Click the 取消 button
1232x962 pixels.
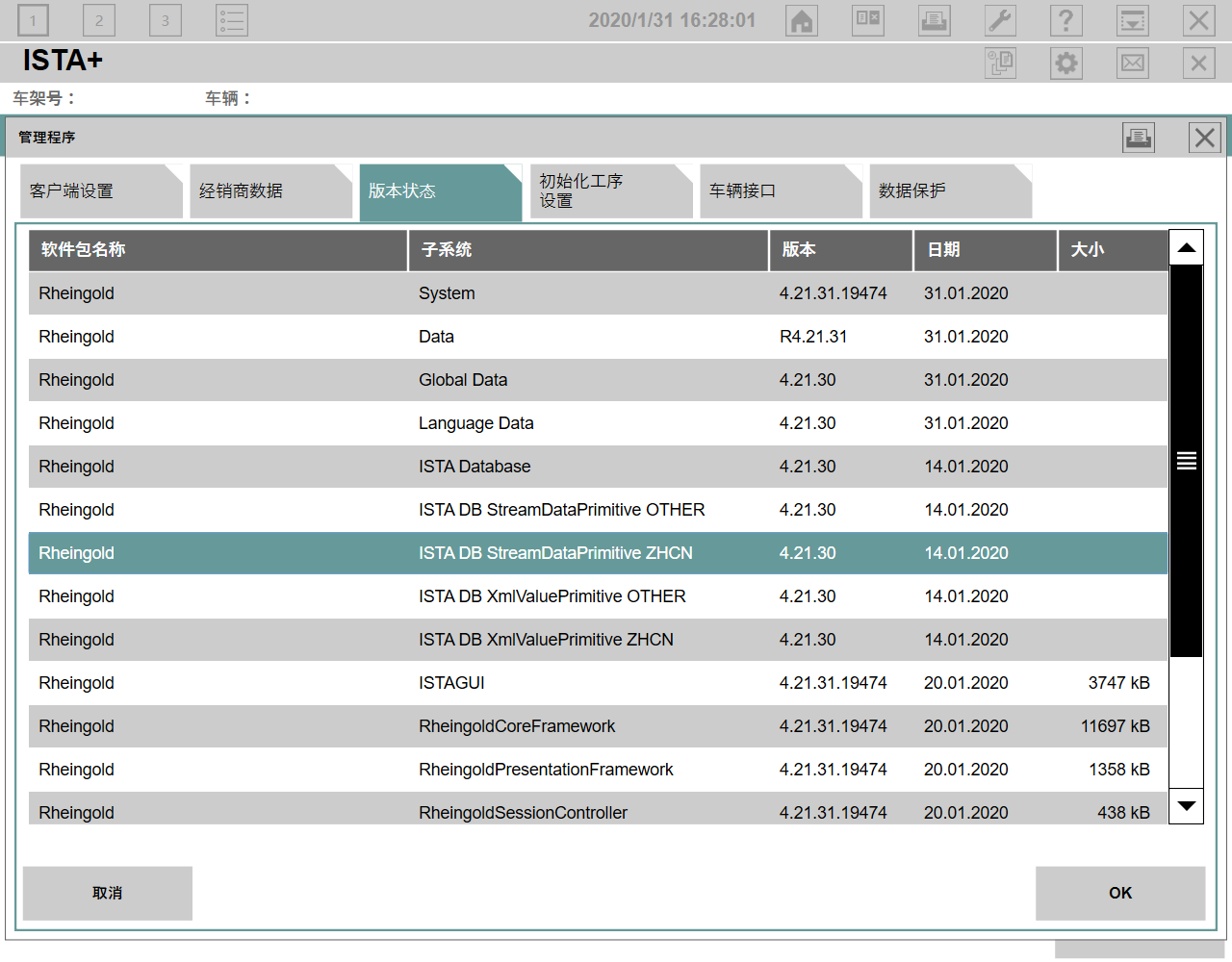click(x=108, y=894)
